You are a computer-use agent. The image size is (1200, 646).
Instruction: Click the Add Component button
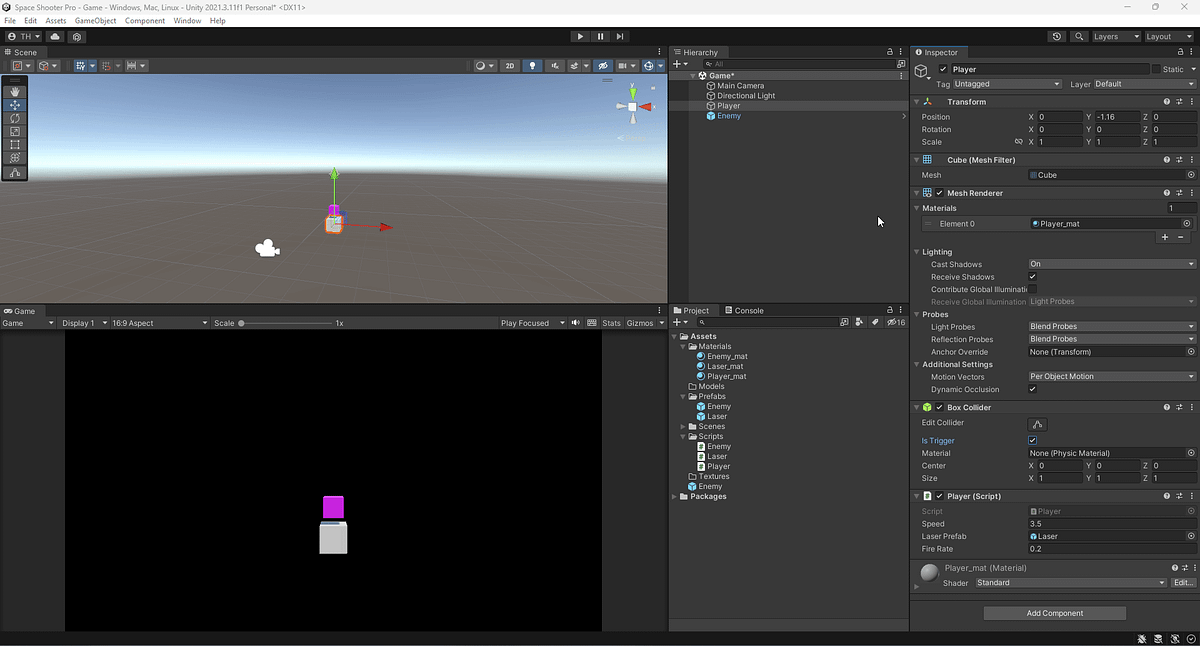point(1055,613)
